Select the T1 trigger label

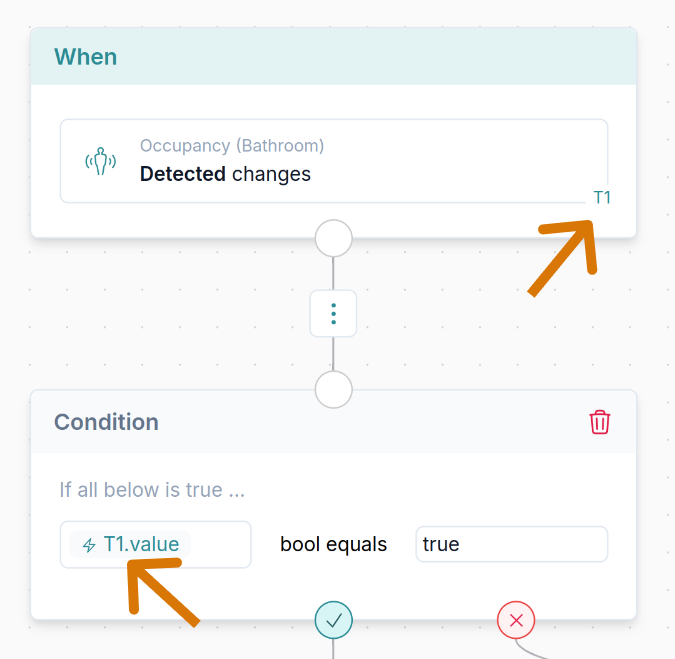coord(601,198)
